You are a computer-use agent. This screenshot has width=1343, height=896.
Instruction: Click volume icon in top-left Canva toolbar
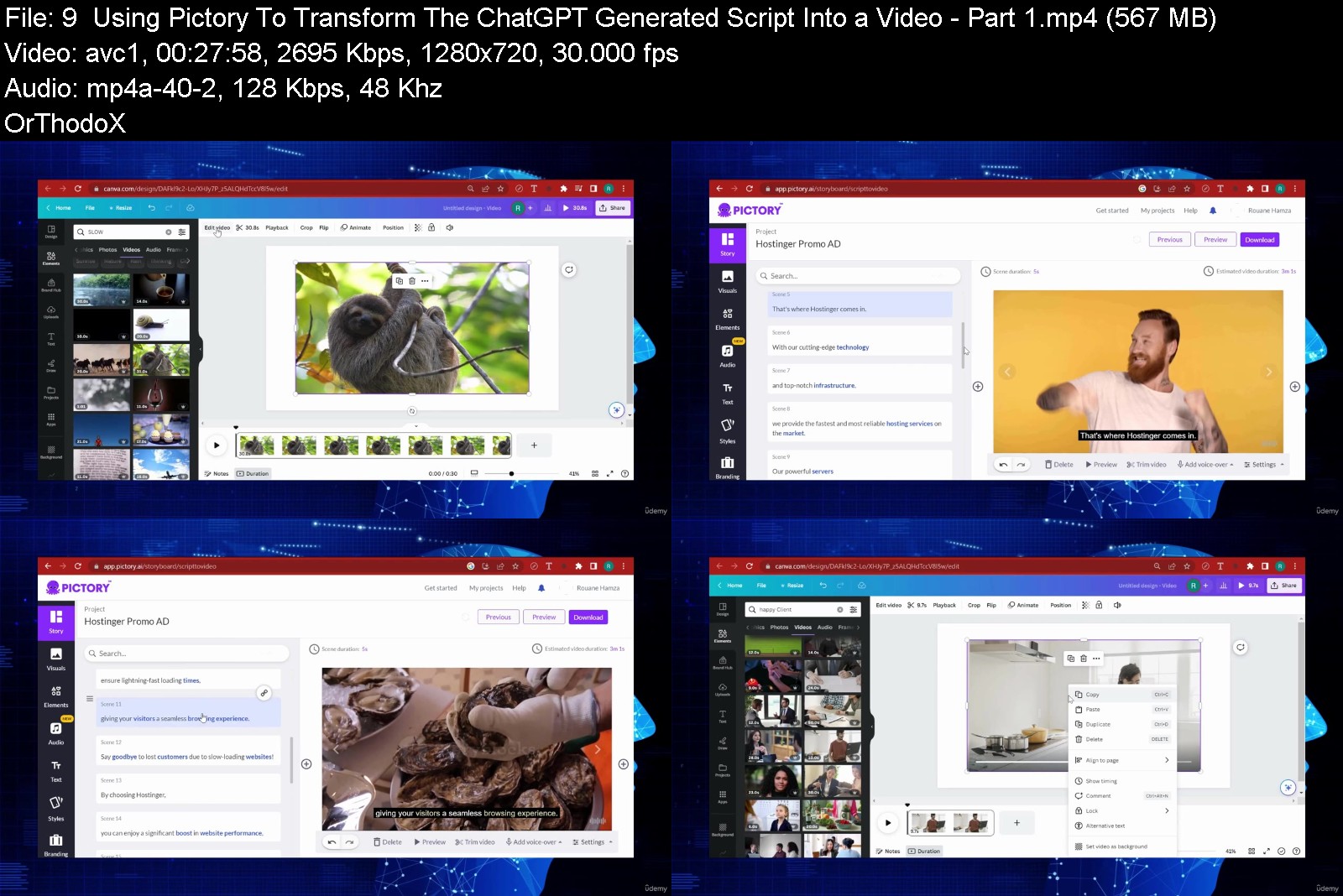tap(450, 227)
